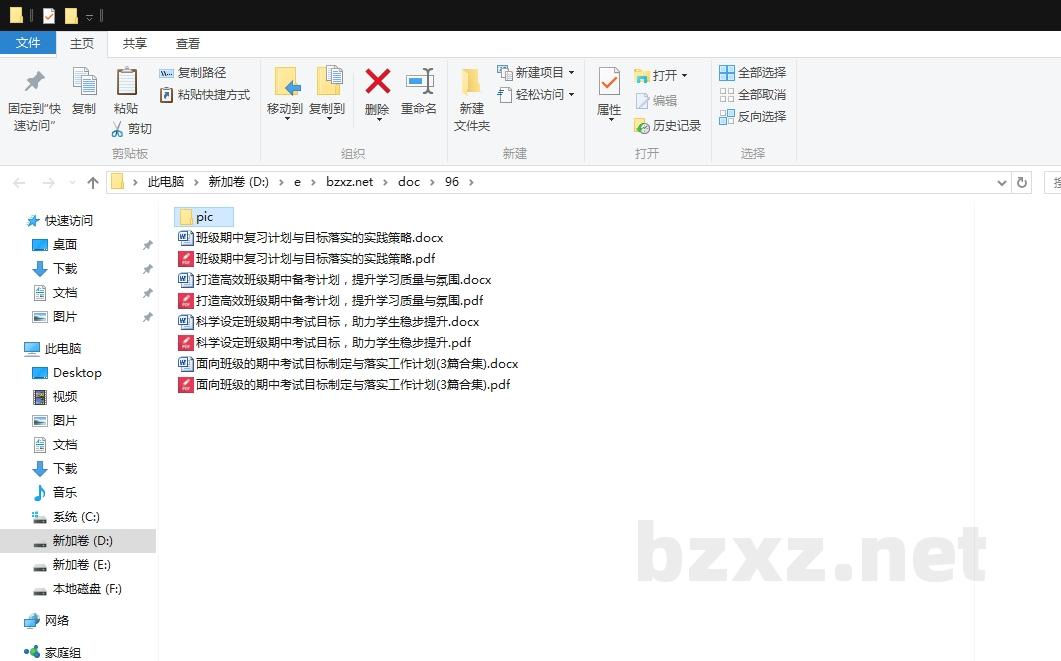Expand the New Item (新建项目) dropdown
Viewport: 1061px width, 661px height.
(x=571, y=73)
